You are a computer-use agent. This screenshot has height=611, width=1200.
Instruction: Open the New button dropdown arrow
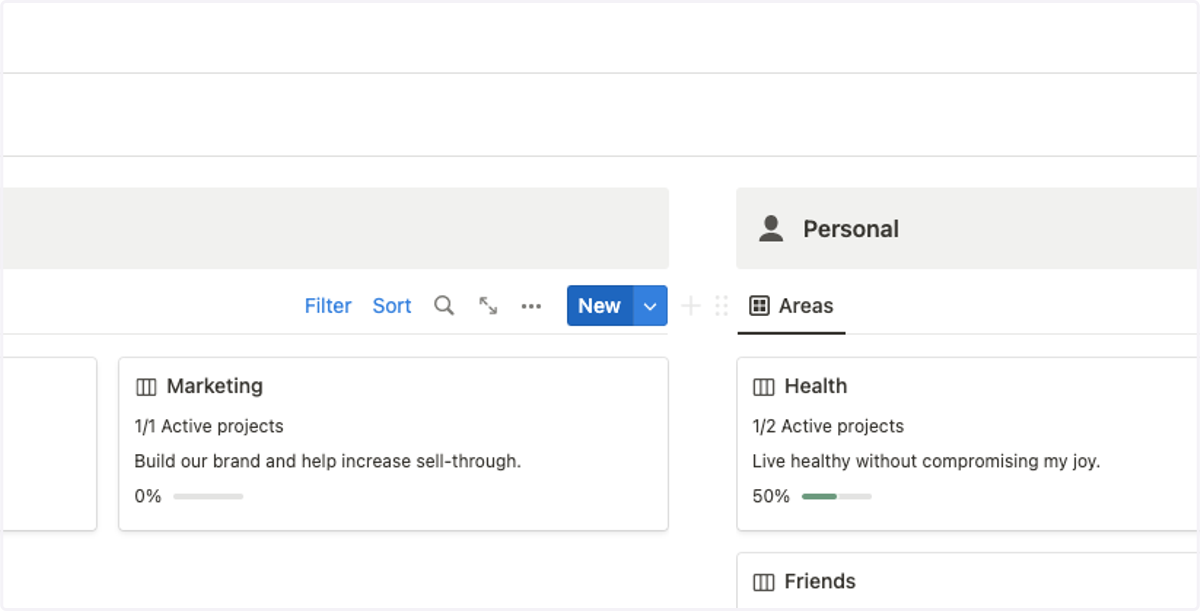point(650,306)
